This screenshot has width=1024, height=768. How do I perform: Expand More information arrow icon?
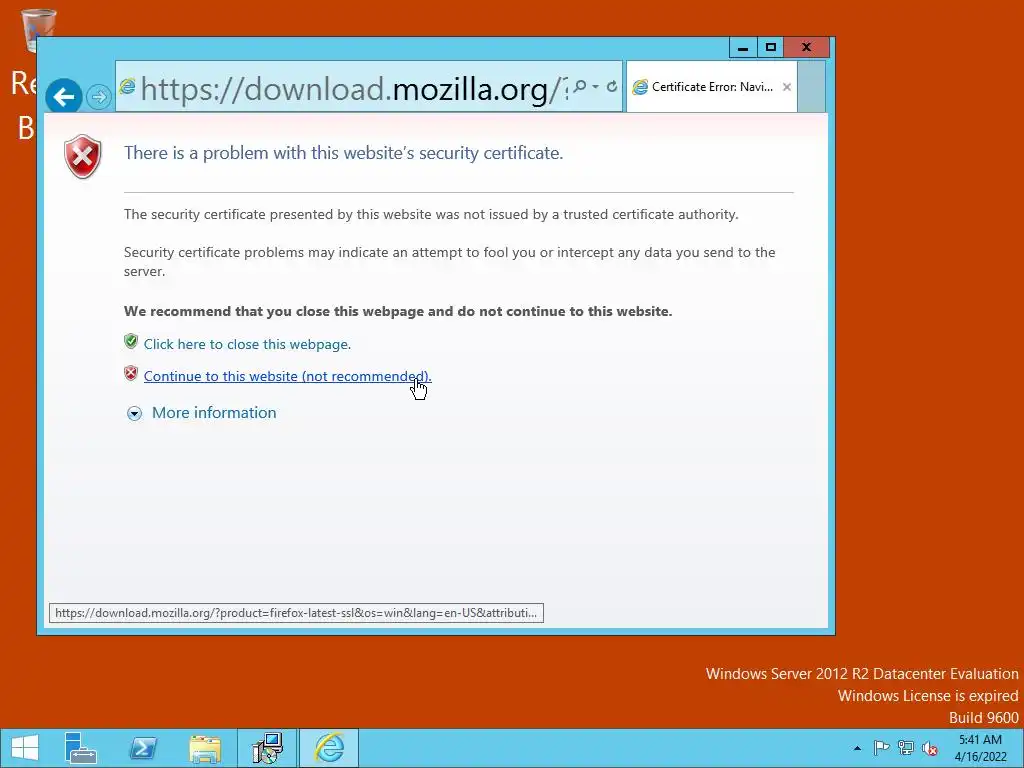[135, 413]
